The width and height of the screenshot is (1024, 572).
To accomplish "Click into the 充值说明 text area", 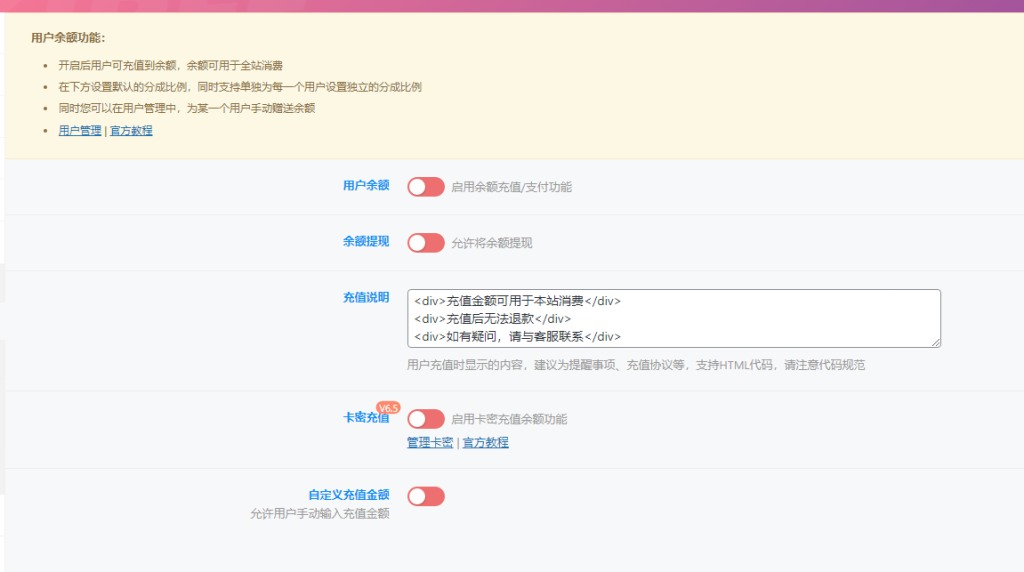I will [x=673, y=319].
